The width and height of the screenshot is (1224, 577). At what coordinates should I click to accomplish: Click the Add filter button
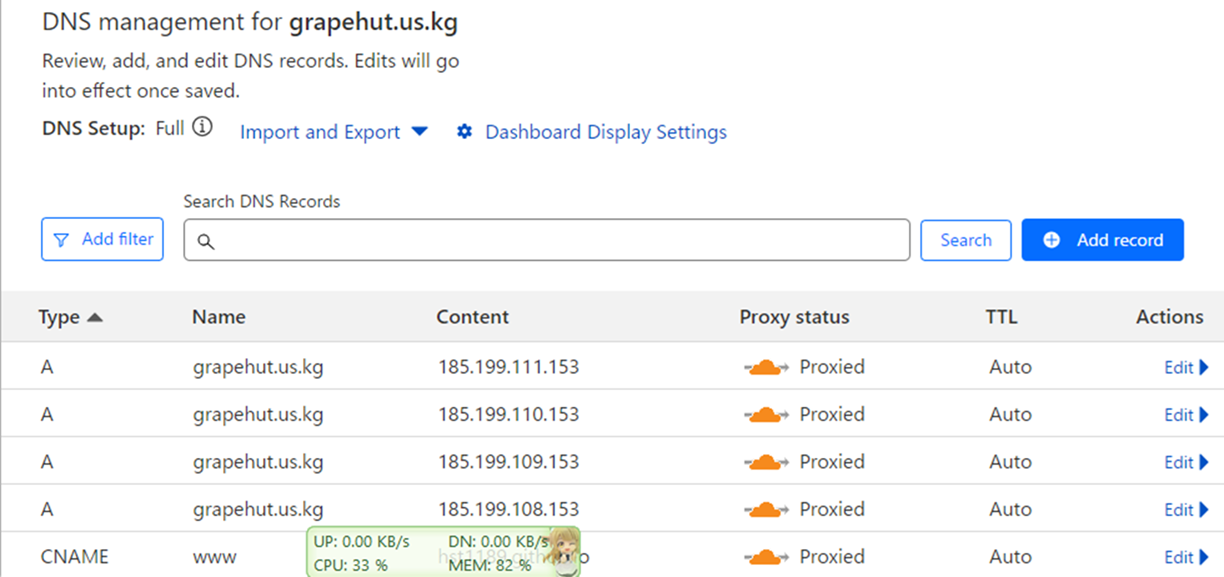(x=102, y=240)
